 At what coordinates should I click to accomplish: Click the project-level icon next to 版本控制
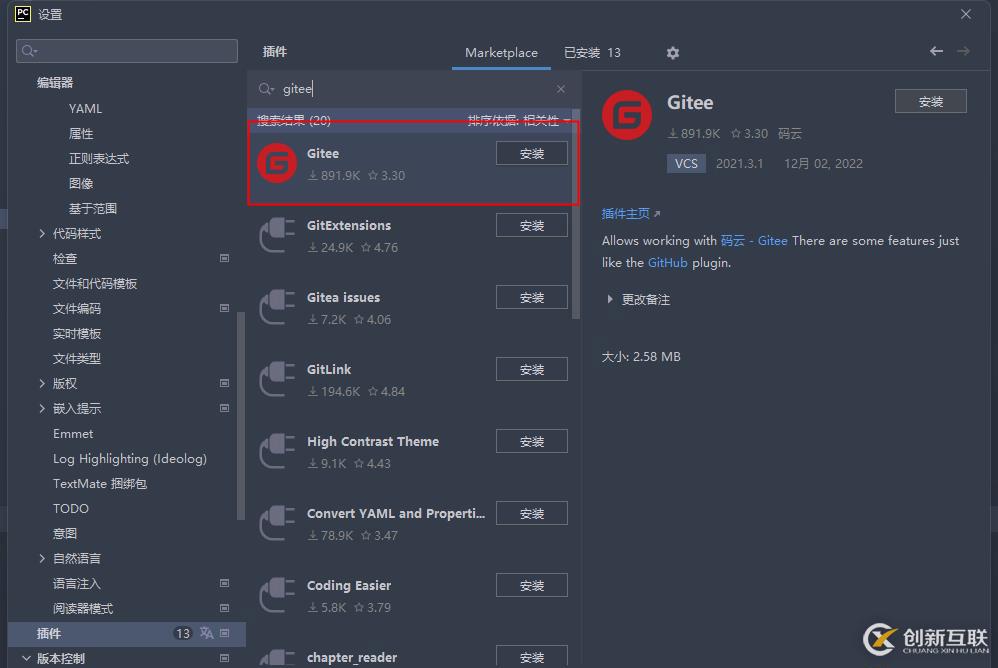225,658
